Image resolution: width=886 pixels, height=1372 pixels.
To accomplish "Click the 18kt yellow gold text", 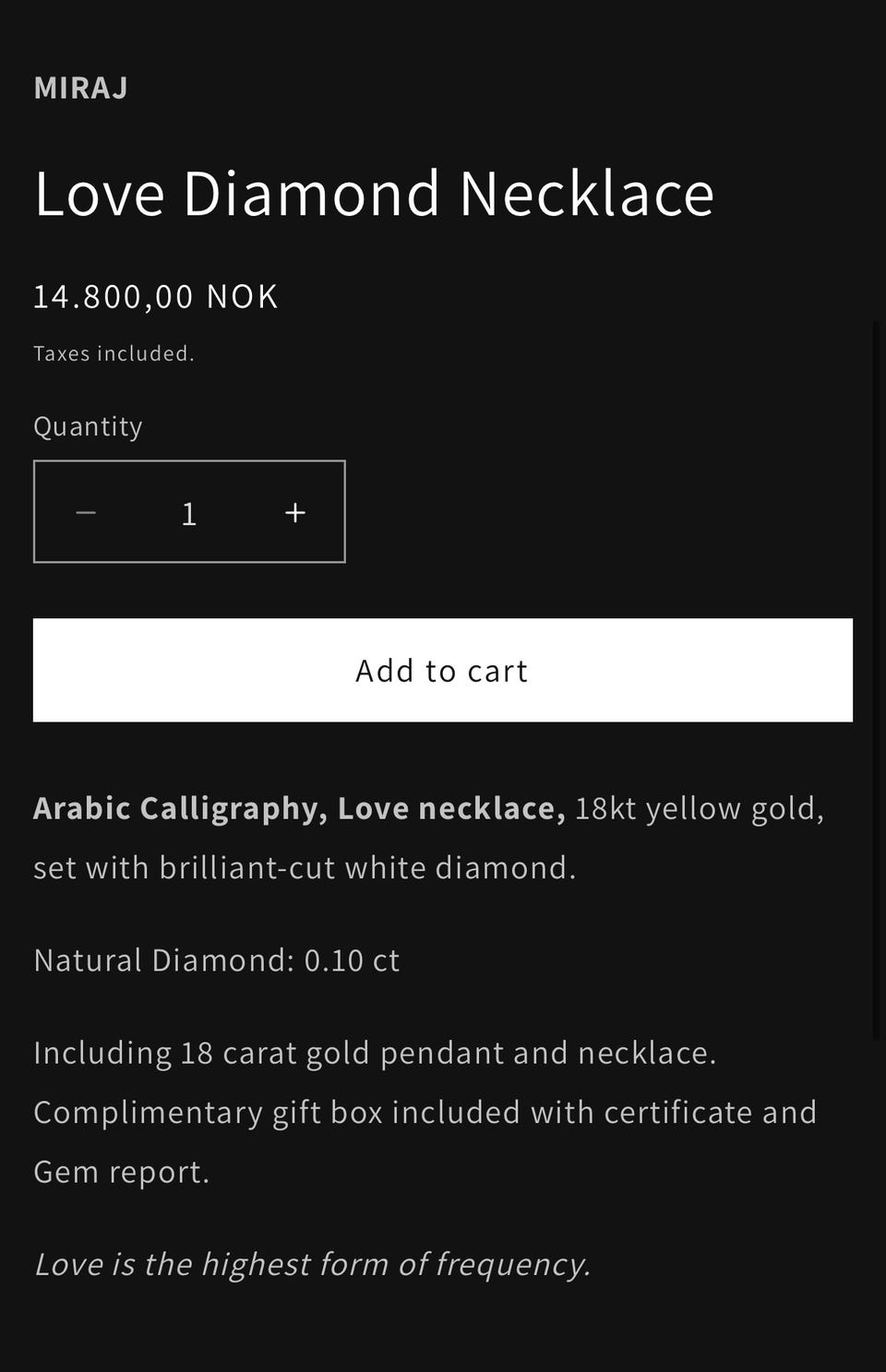I will [x=699, y=808].
